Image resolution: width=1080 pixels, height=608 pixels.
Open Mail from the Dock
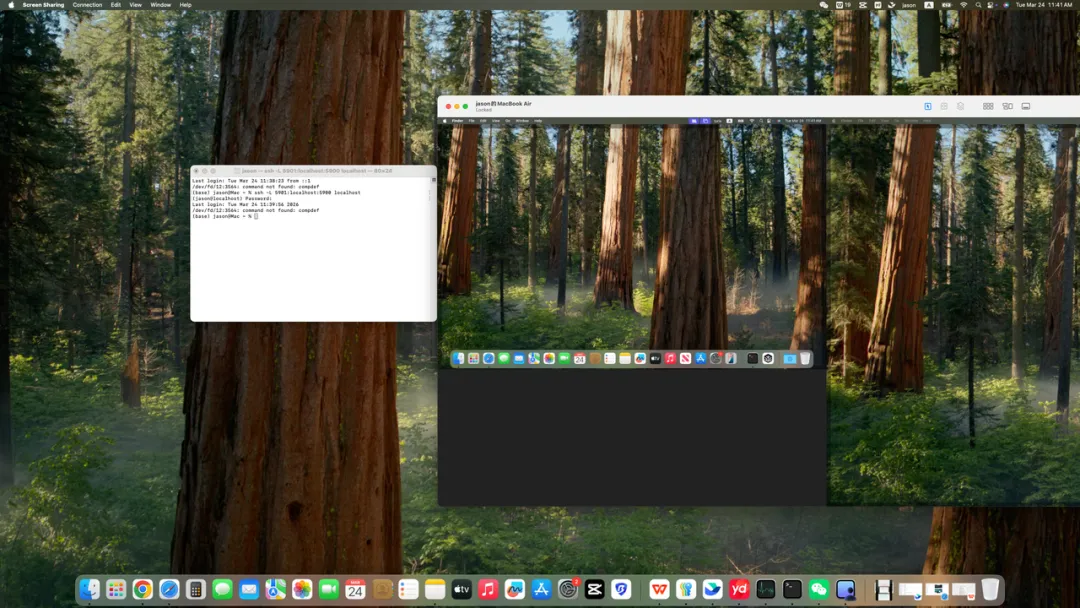click(249, 589)
